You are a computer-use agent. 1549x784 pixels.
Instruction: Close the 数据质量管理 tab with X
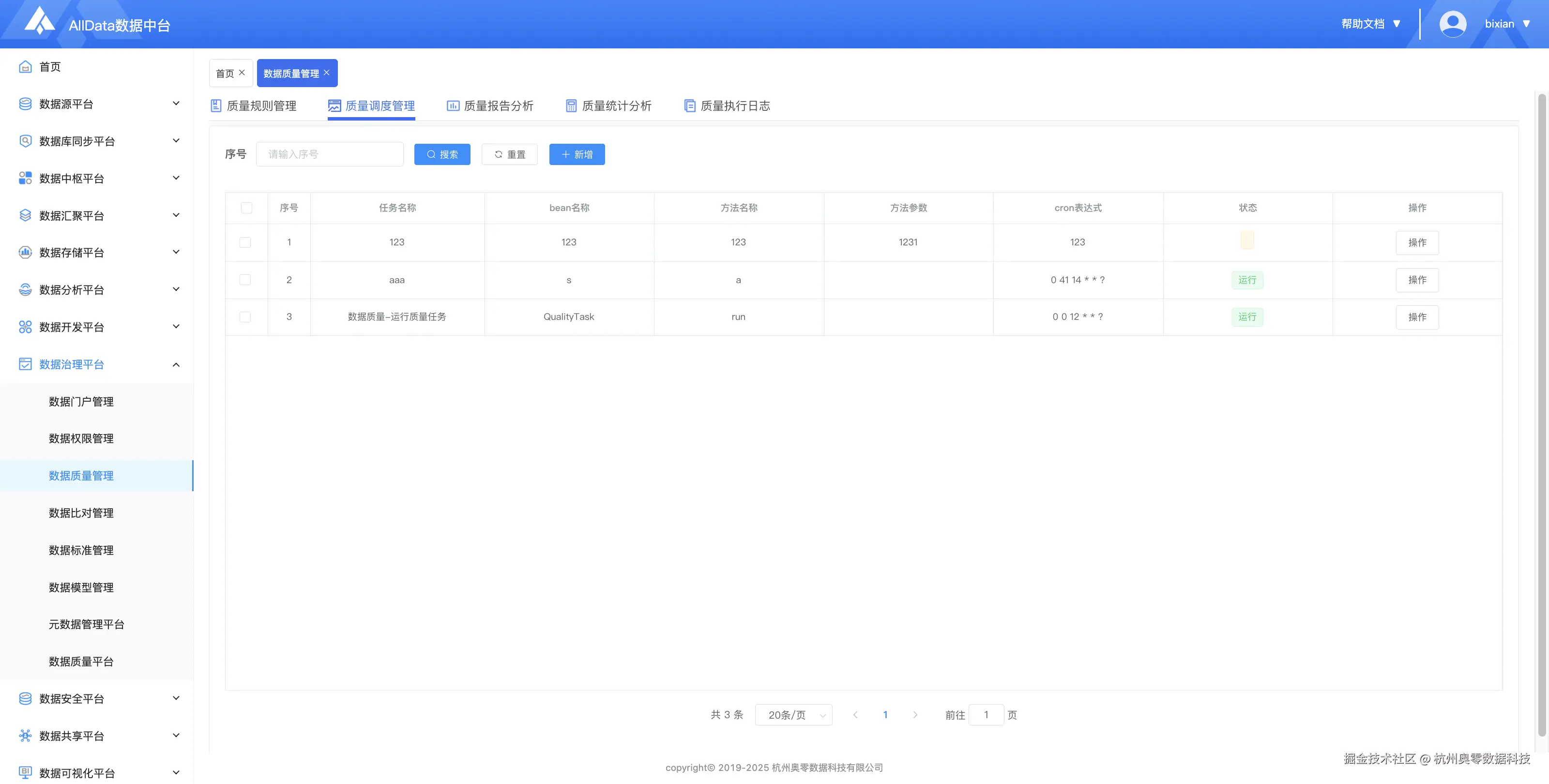tap(327, 73)
